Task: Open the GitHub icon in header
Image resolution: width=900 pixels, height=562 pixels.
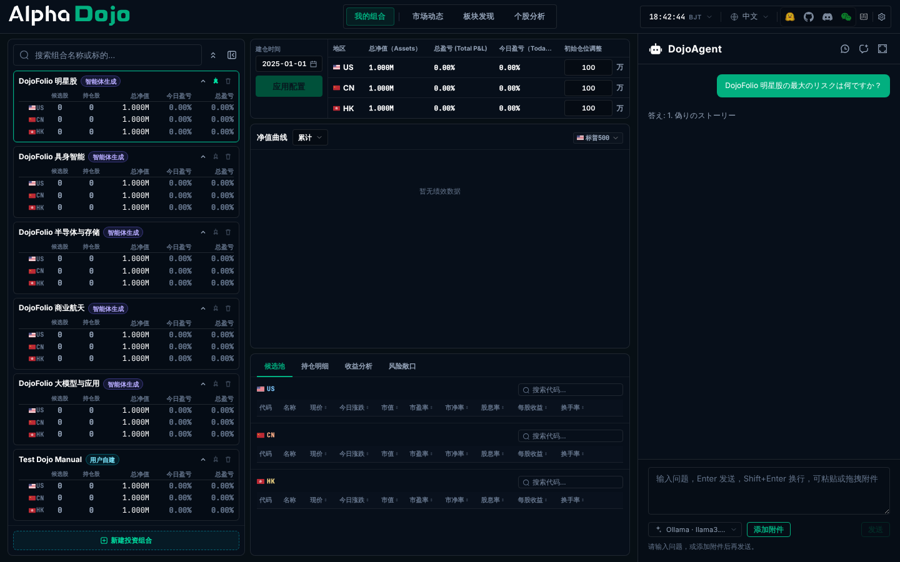Action: pyautogui.click(x=808, y=17)
